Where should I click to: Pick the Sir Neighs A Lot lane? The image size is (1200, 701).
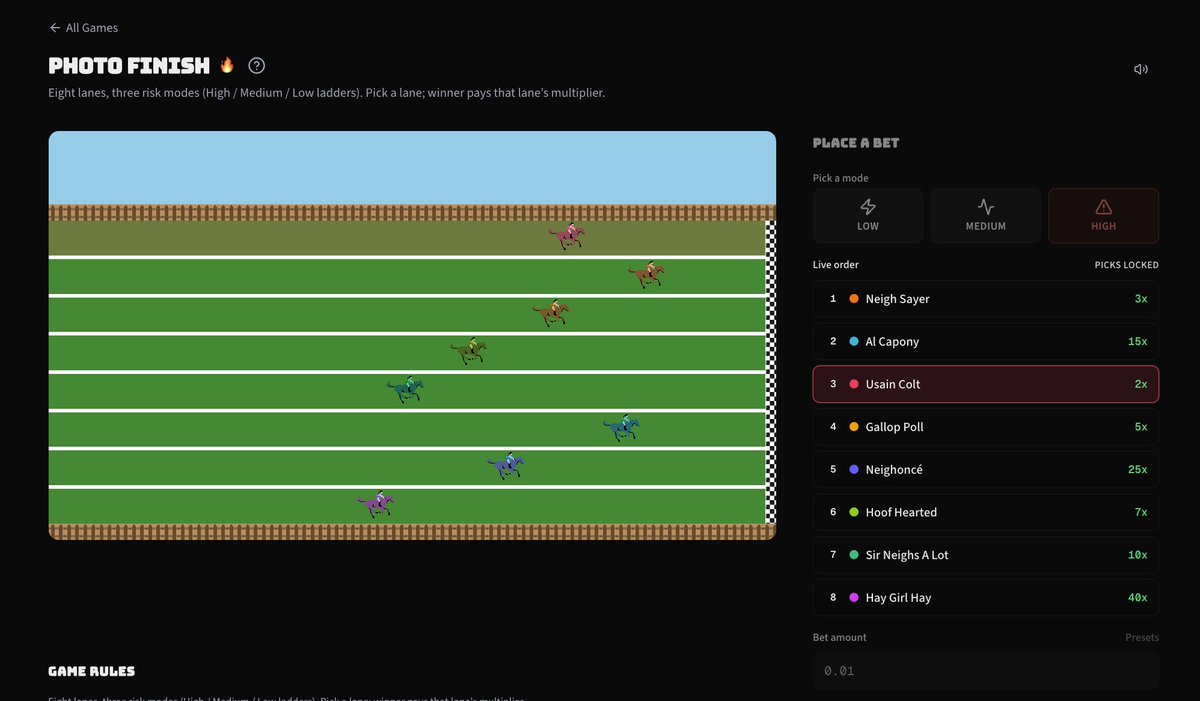click(x=986, y=555)
